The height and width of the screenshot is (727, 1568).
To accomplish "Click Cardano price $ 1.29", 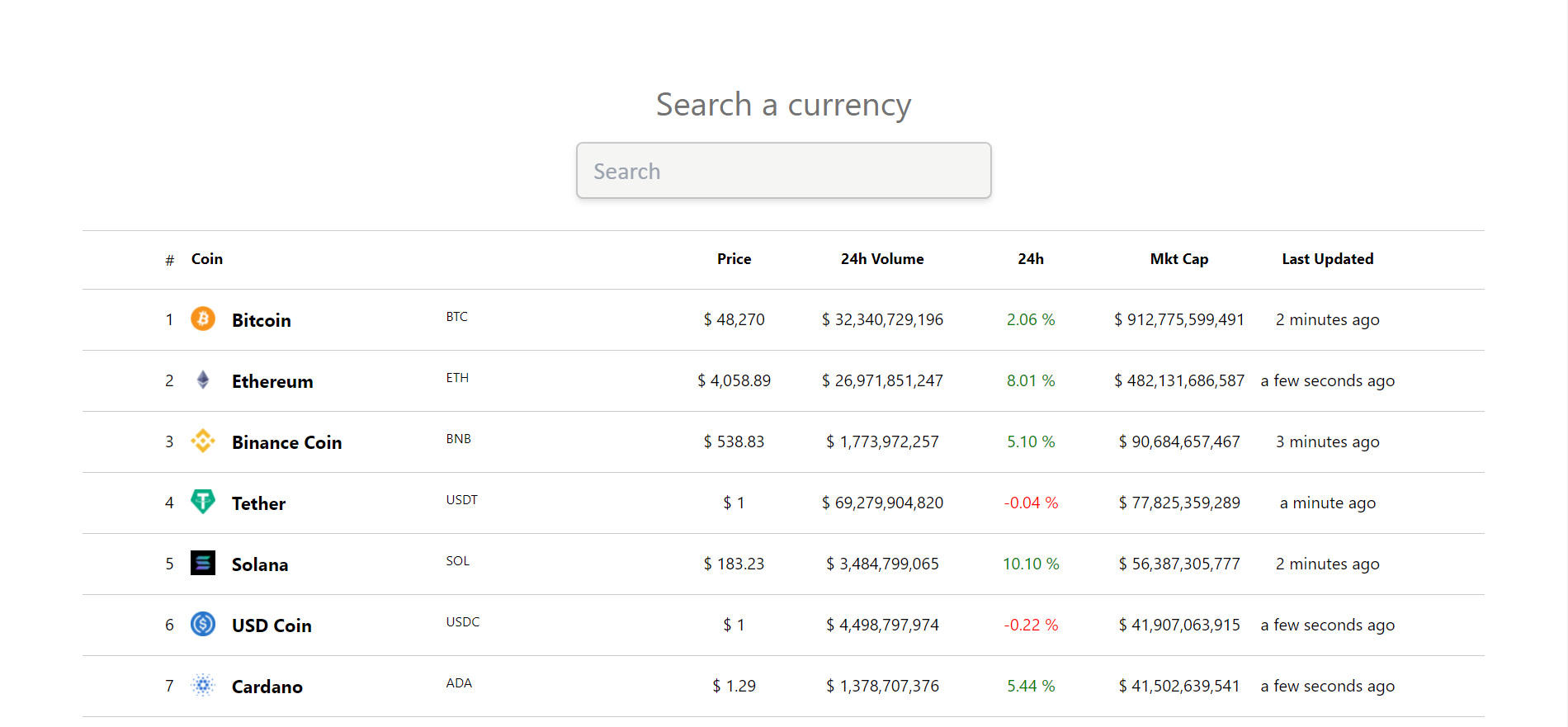I will pos(734,686).
